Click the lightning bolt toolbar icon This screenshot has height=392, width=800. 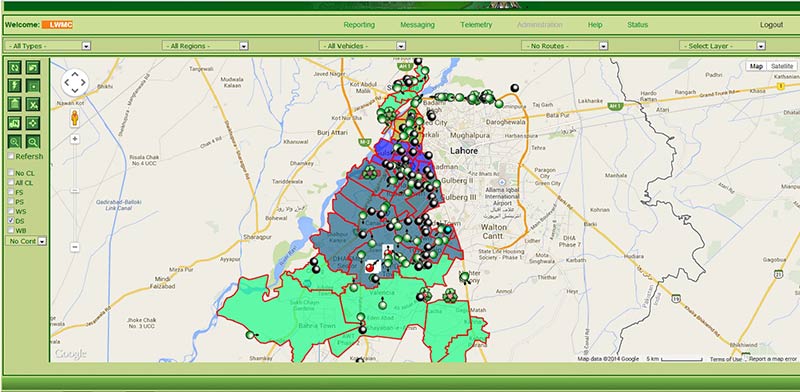coord(14,85)
